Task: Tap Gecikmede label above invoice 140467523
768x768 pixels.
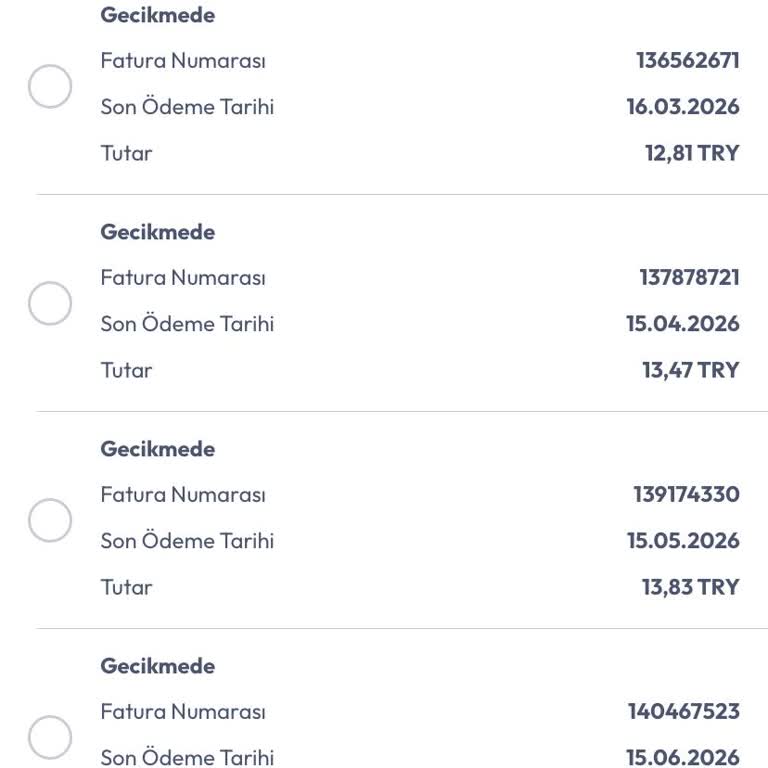Action: point(158,666)
